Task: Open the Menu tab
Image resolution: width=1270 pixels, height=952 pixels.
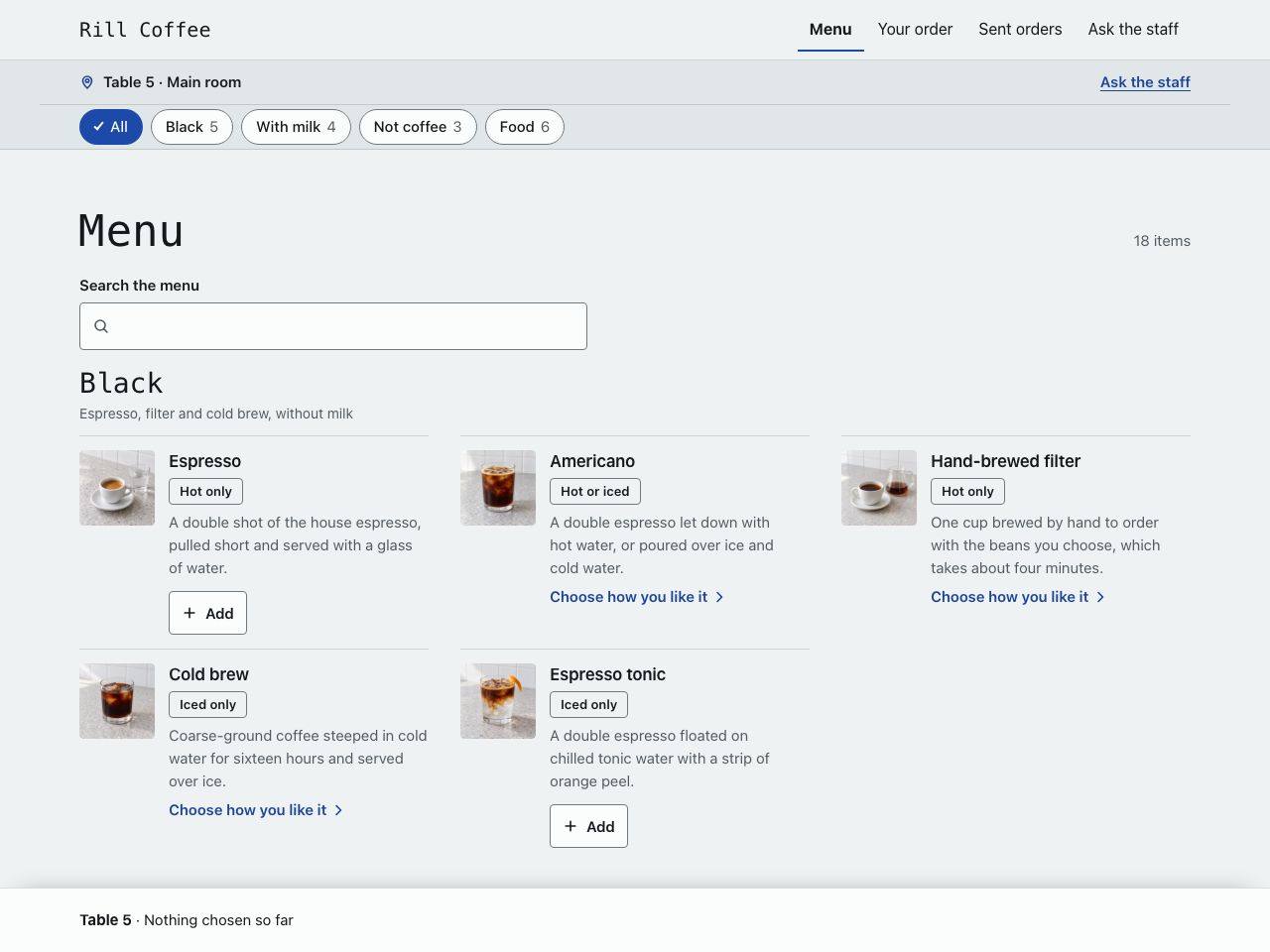Action: (x=830, y=30)
